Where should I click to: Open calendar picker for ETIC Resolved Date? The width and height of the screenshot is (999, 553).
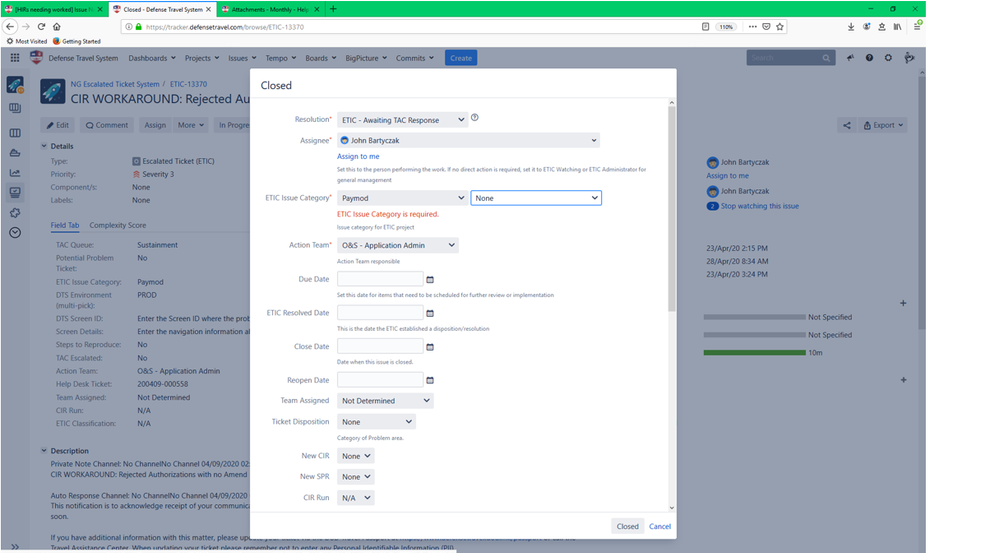[430, 313]
